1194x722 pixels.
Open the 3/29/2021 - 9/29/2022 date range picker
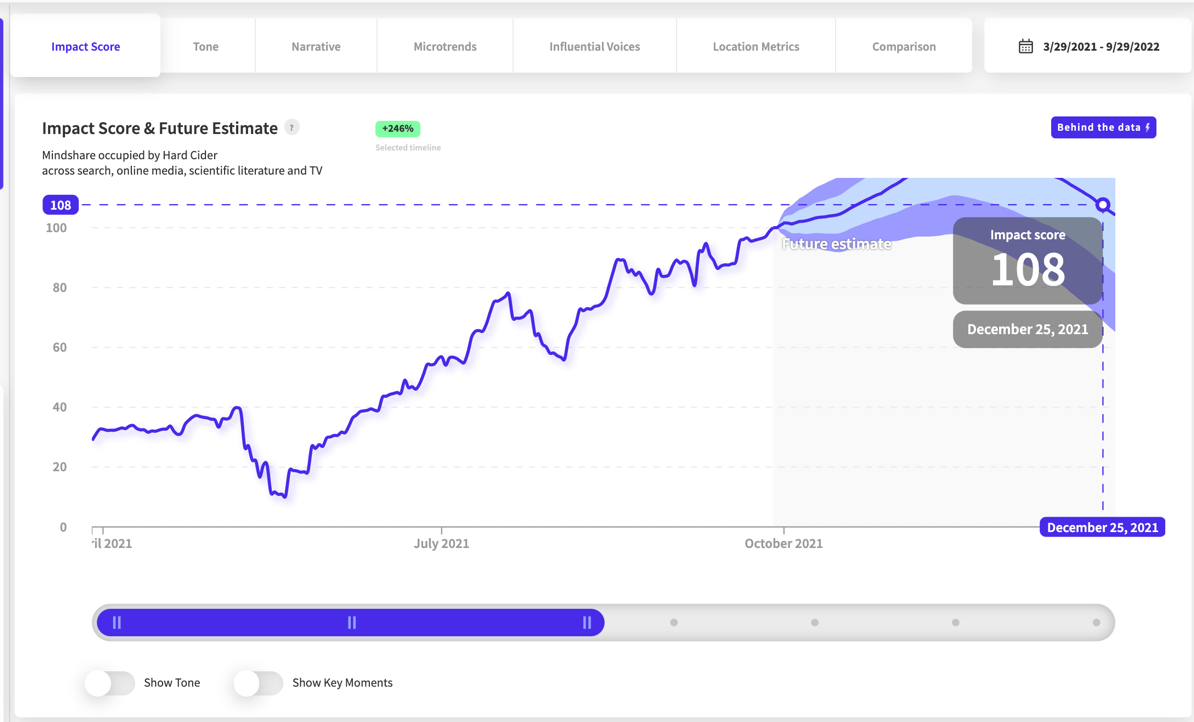pyautogui.click(x=1087, y=46)
